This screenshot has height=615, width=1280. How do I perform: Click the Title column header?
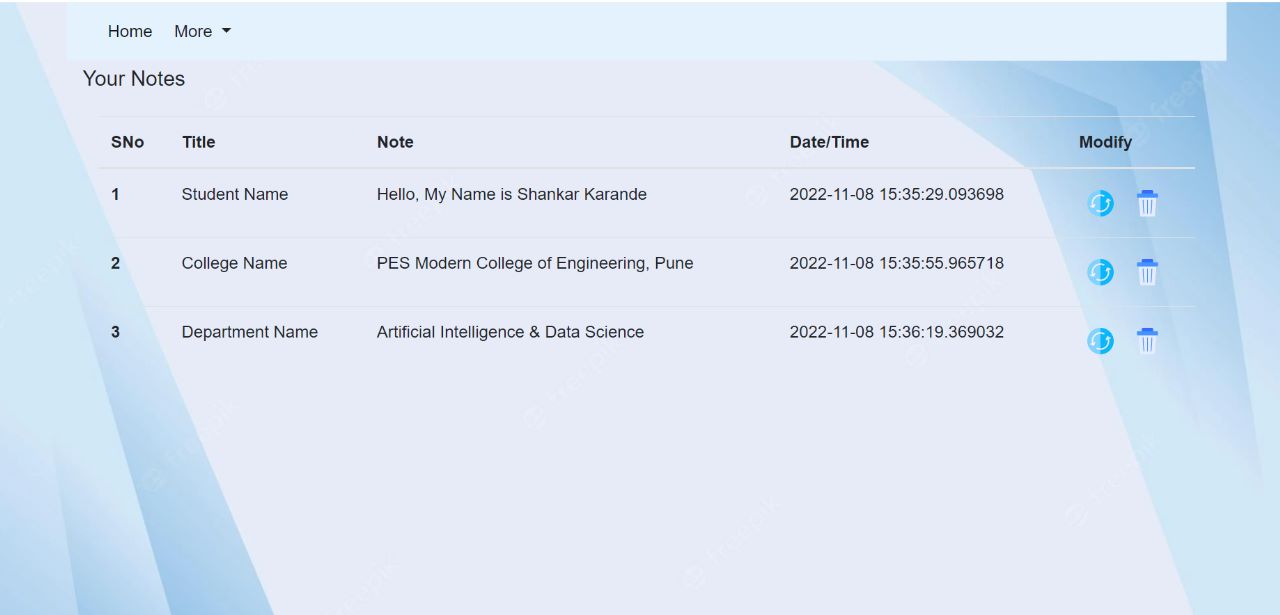(x=198, y=142)
